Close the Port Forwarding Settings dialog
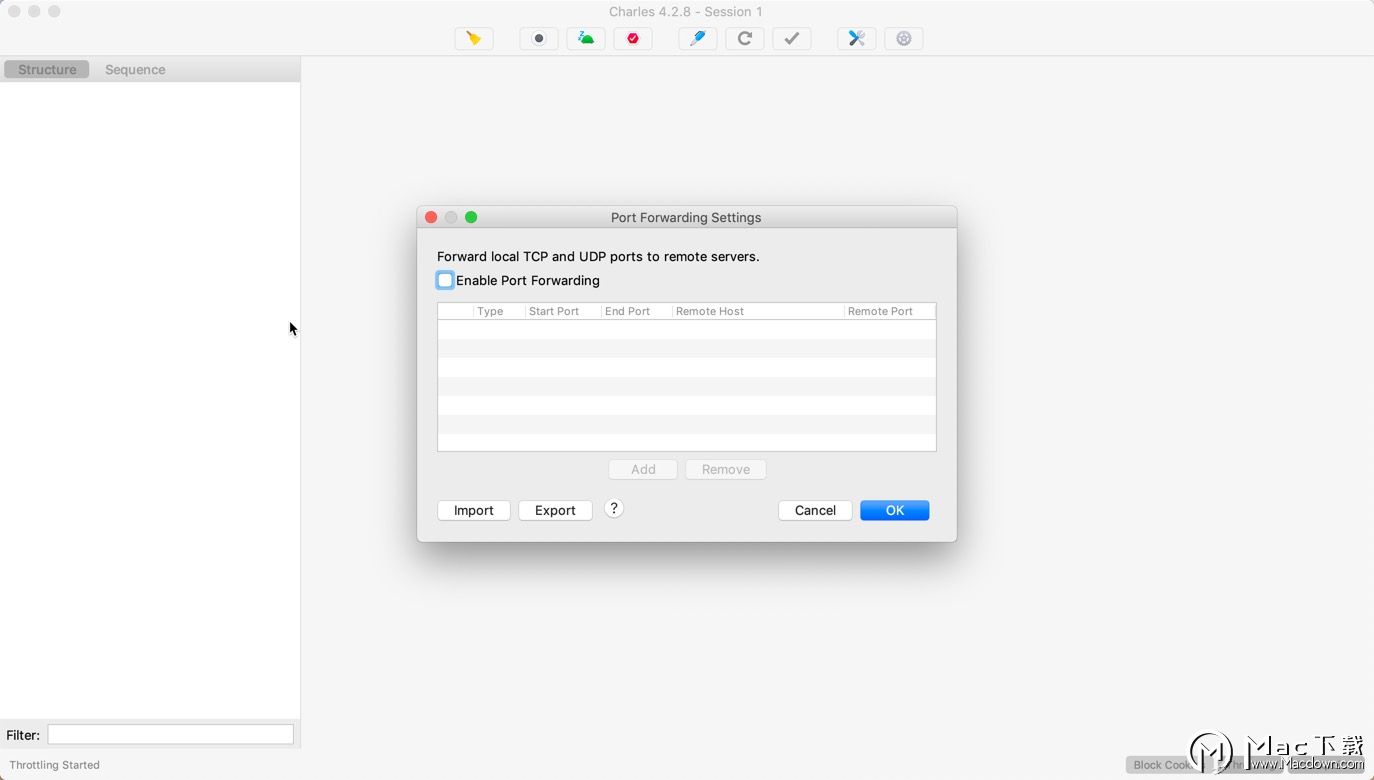 pyautogui.click(x=431, y=217)
